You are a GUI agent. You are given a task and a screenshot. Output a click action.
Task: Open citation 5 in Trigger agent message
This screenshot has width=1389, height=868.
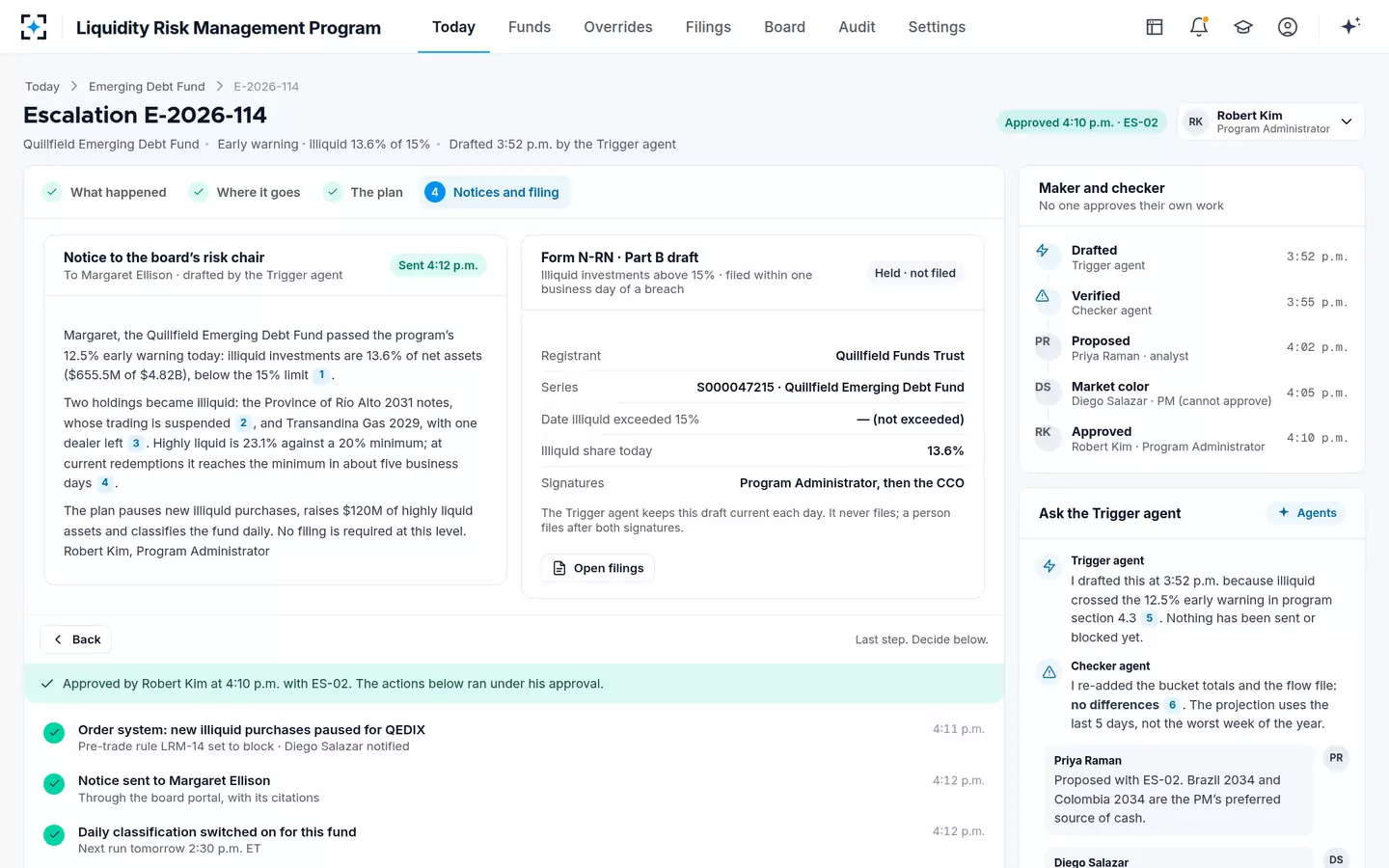click(1149, 618)
